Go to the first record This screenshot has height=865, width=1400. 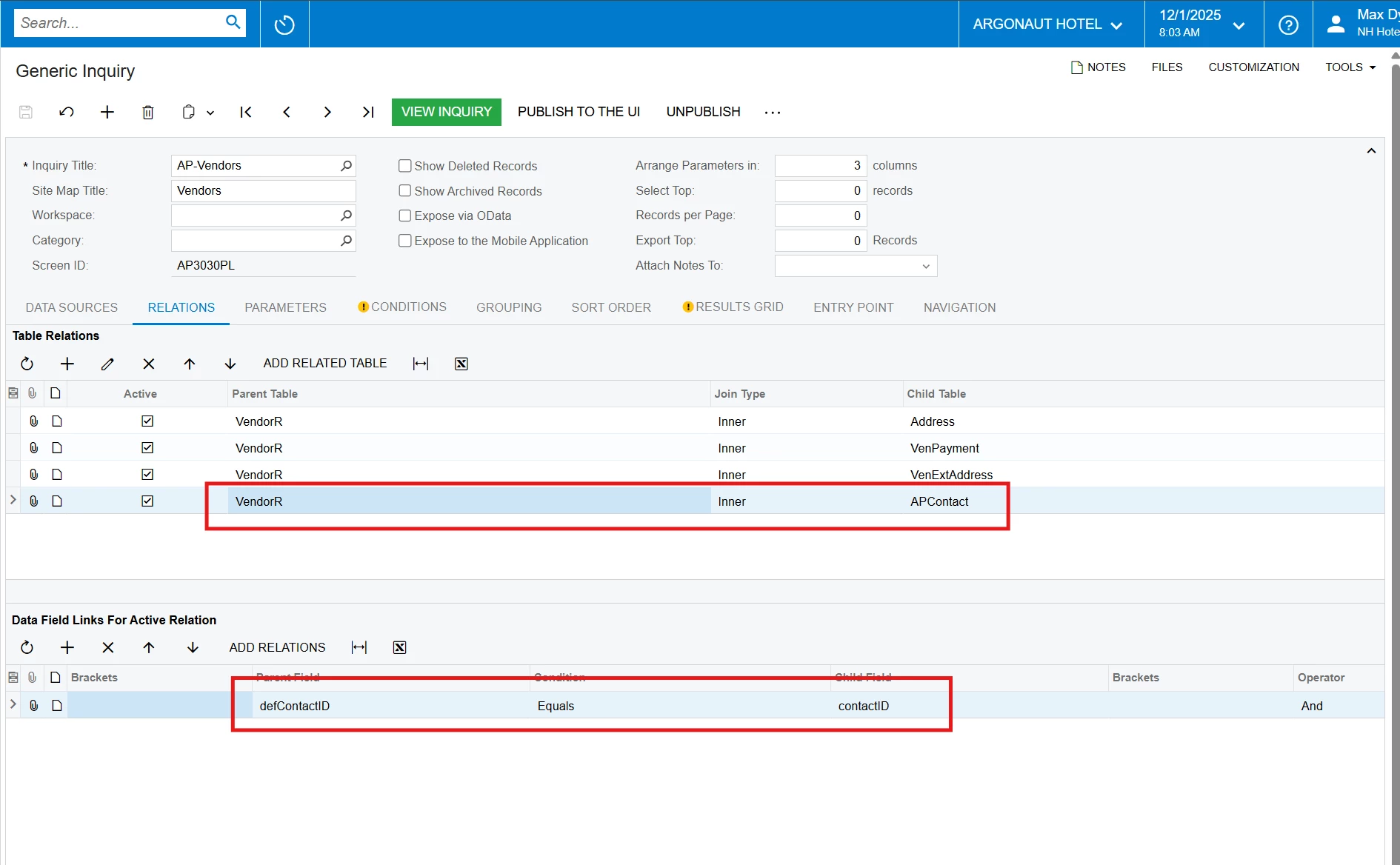click(246, 112)
